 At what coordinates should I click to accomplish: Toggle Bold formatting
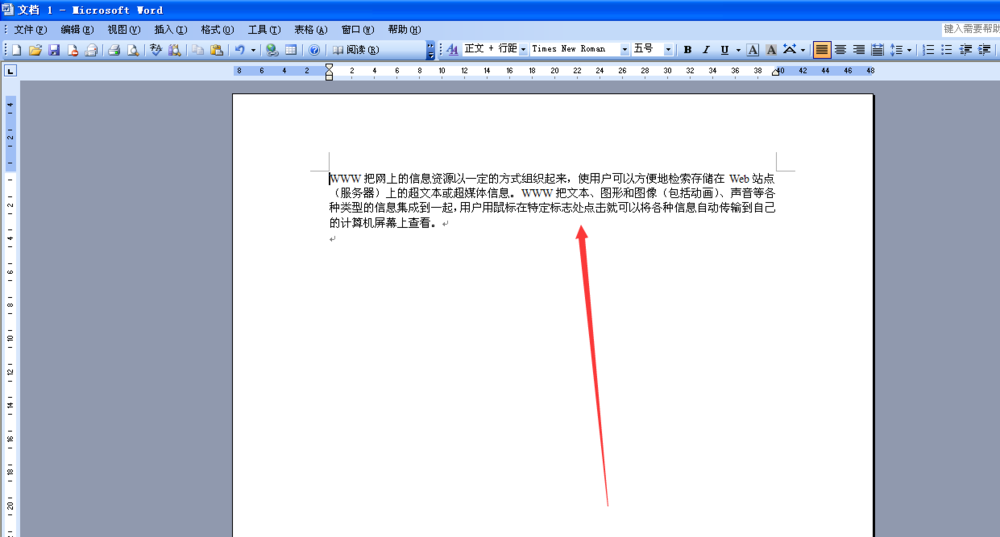(688, 50)
